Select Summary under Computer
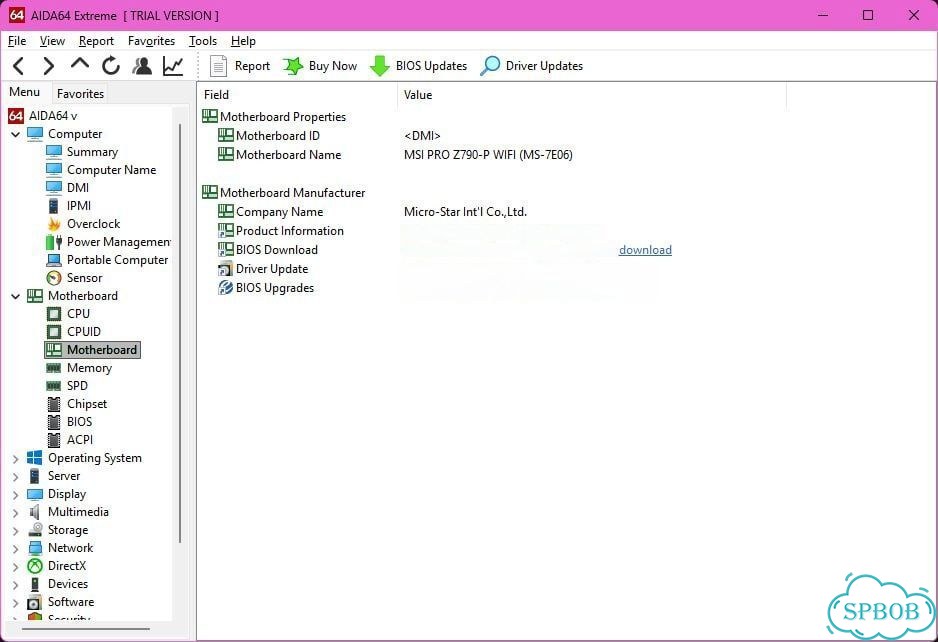Viewport: 938px width, 642px height. [x=82, y=152]
